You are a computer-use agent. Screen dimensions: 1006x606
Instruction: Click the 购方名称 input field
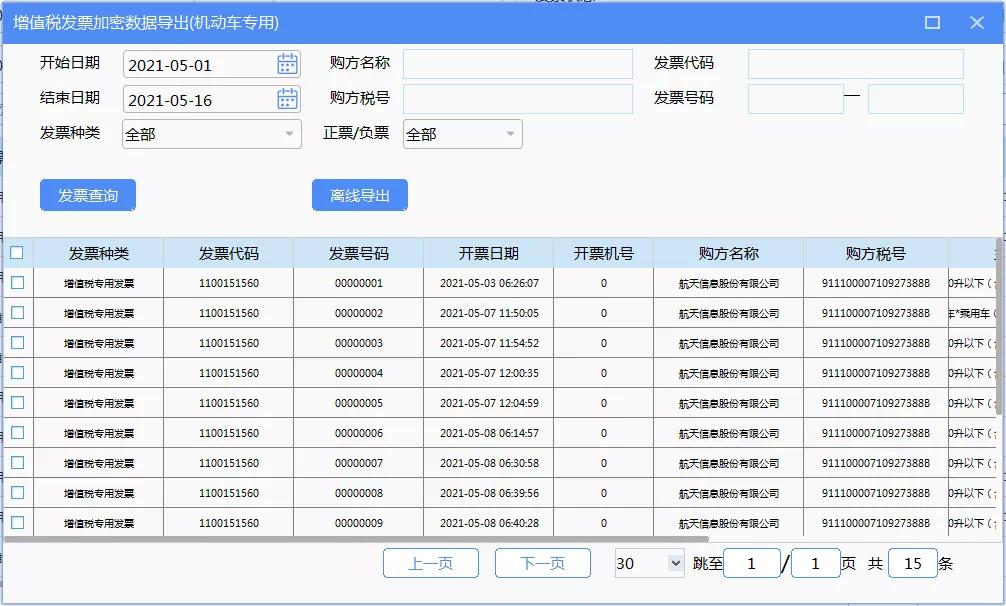coord(515,62)
